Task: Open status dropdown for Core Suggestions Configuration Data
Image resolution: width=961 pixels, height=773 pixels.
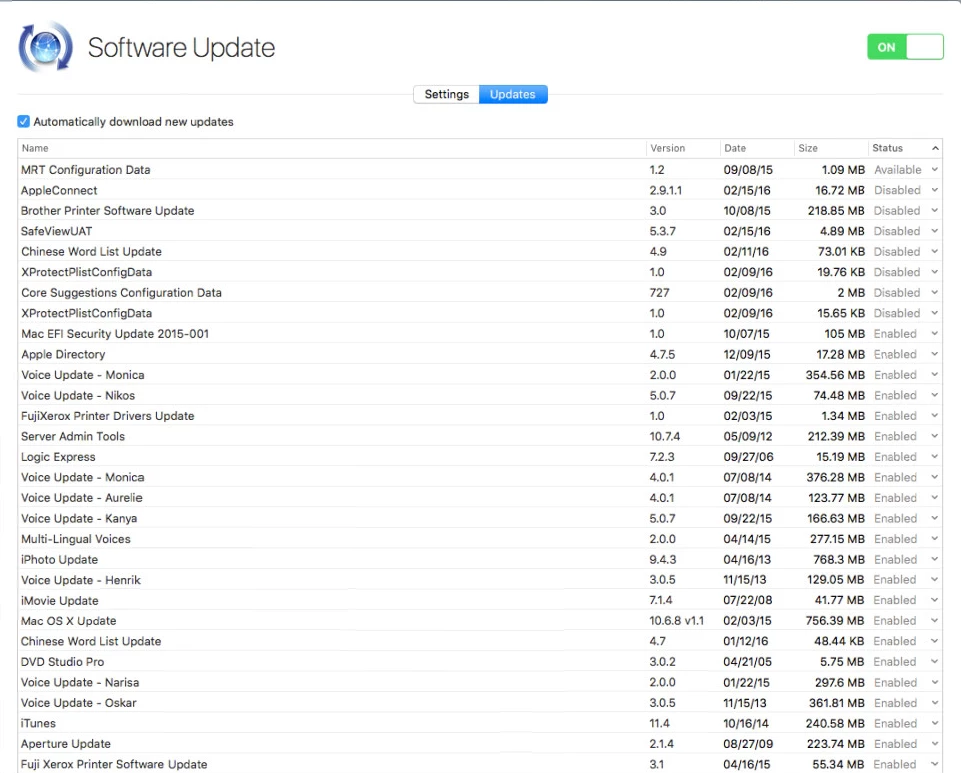Action: [935, 292]
